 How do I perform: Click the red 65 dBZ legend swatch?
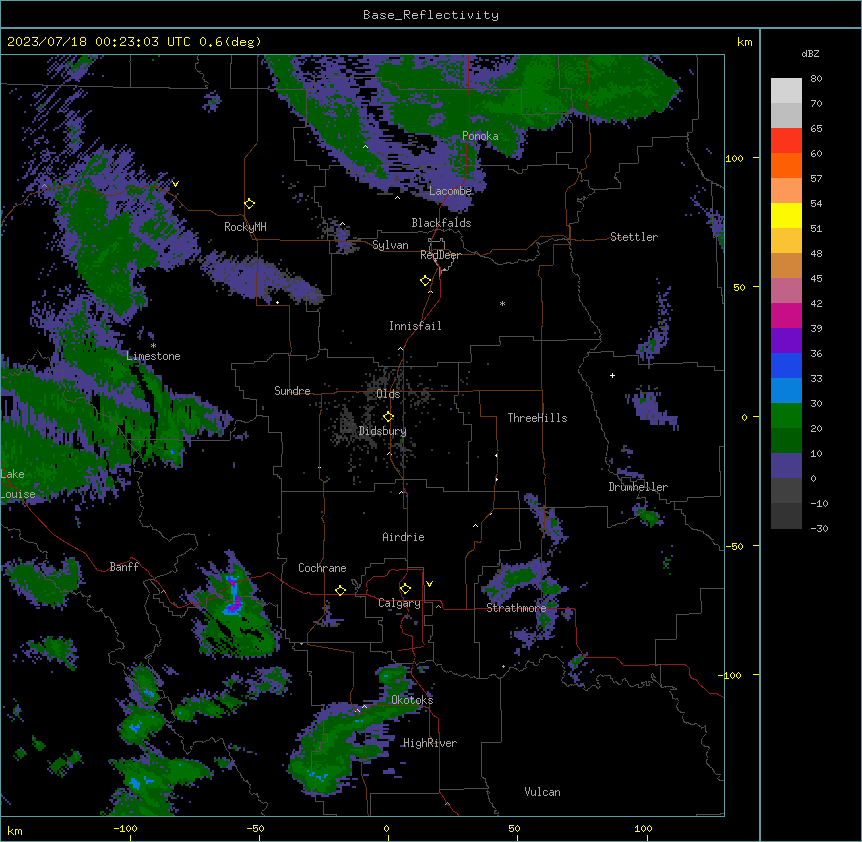click(786, 141)
